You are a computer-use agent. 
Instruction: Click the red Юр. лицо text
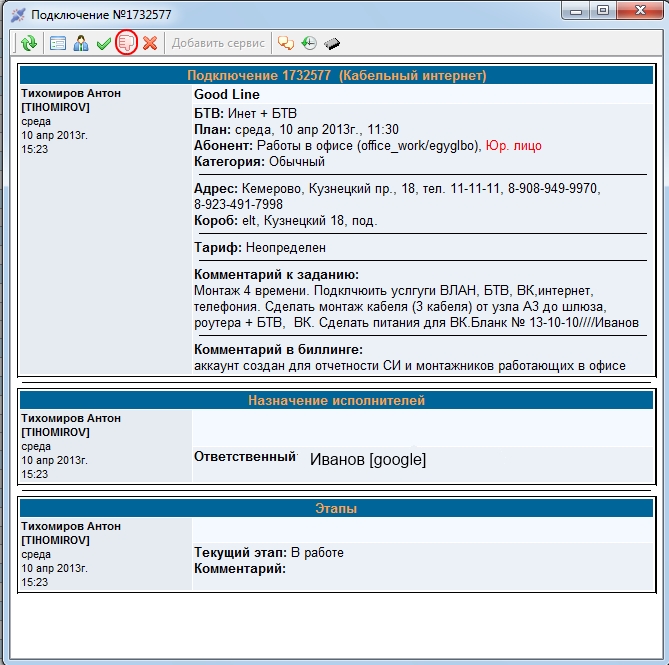(x=514, y=145)
